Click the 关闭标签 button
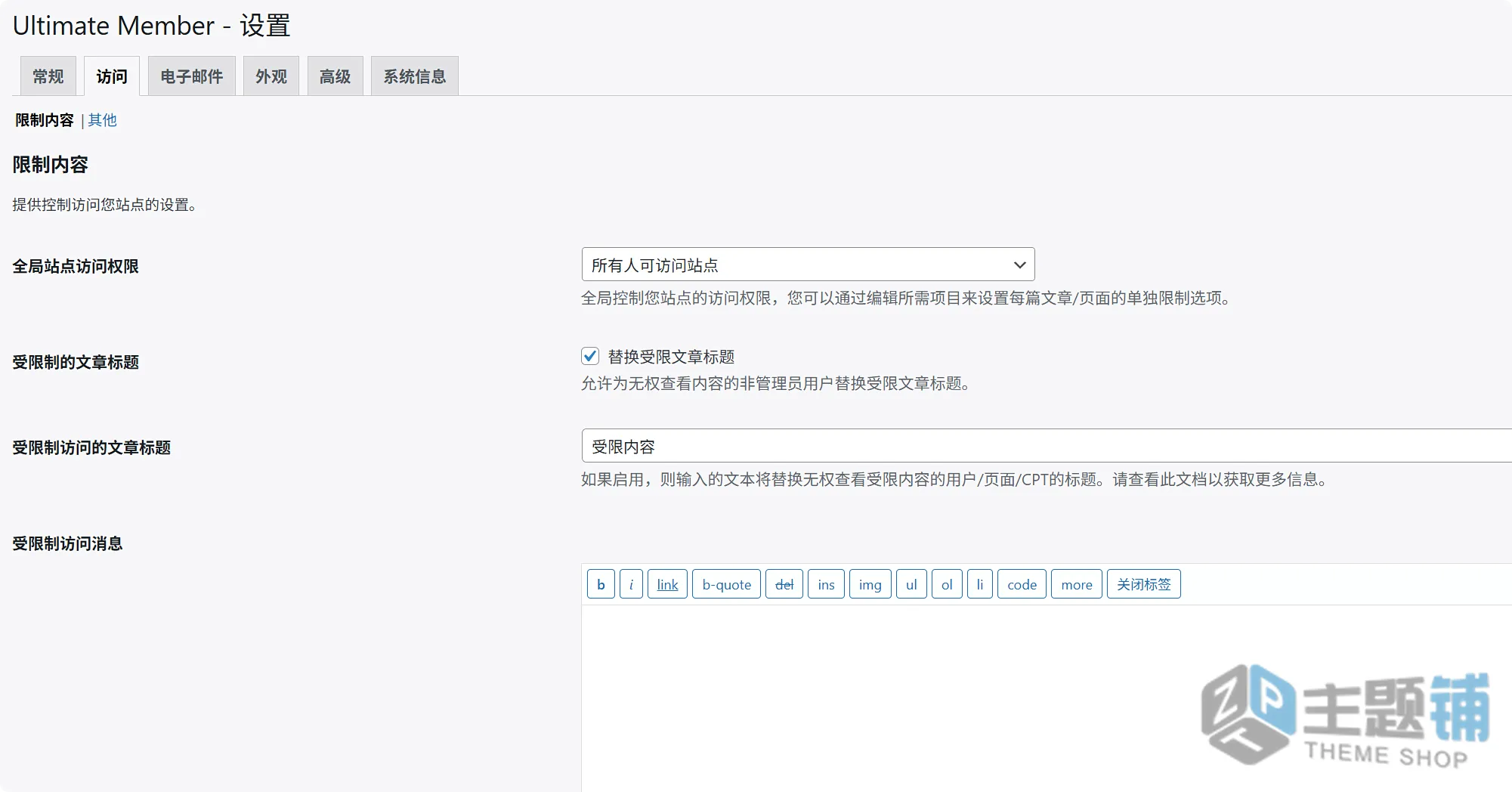The height and width of the screenshot is (792, 1512). coord(1144,584)
